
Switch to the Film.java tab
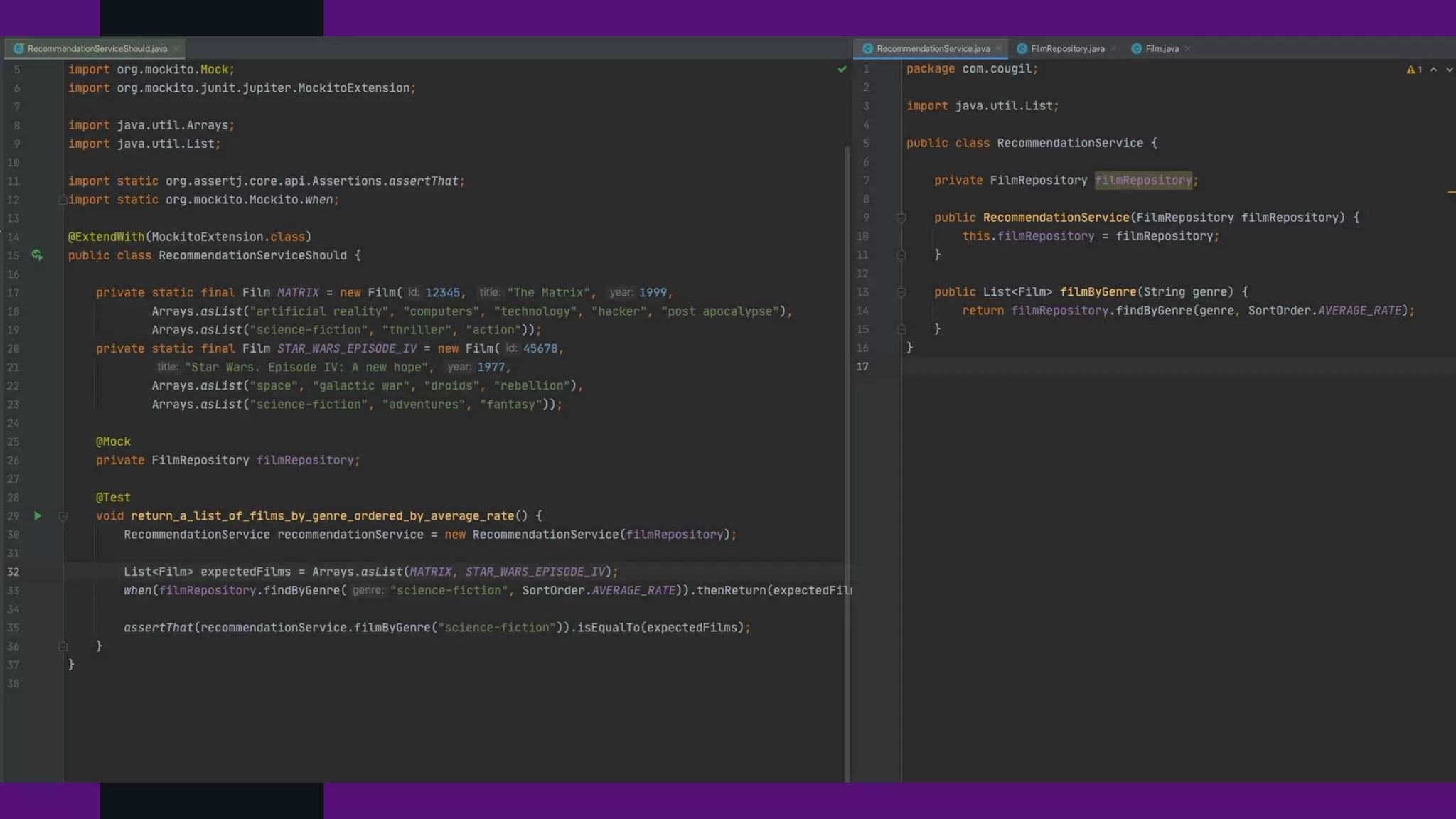[x=1162, y=49]
